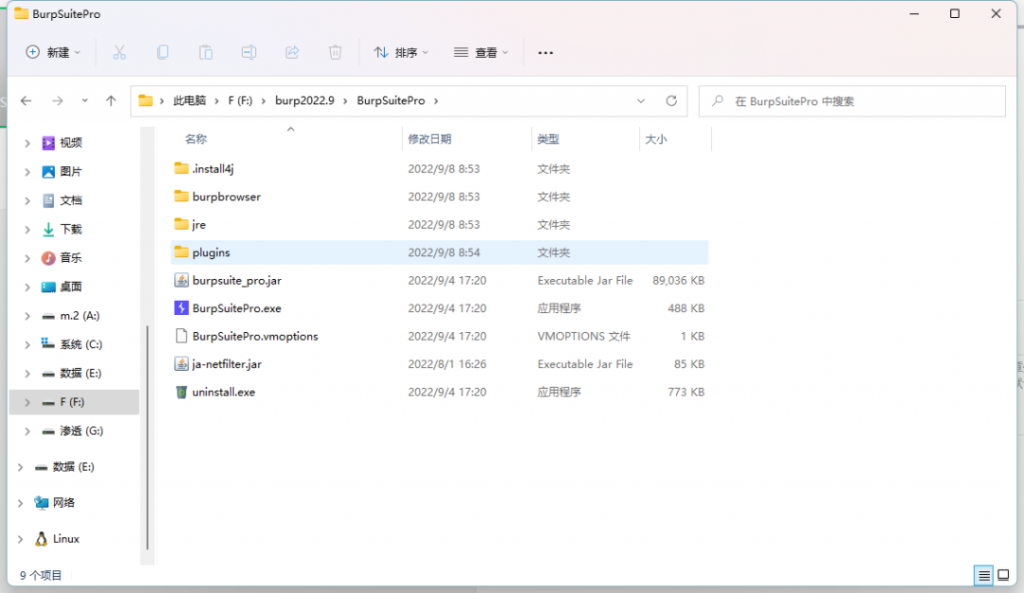Delete the plugins folder with trash icon
Viewport: 1024px width, 593px height.
click(x=335, y=52)
